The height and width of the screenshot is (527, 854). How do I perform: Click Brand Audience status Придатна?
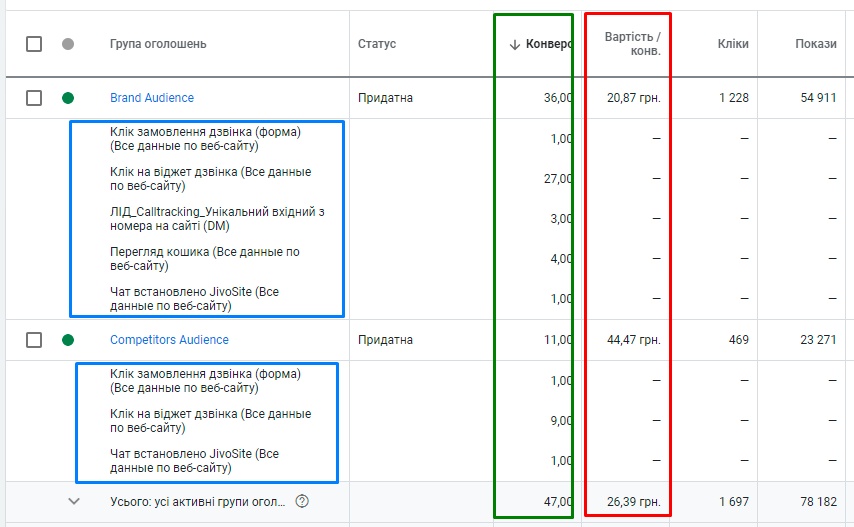(x=385, y=98)
